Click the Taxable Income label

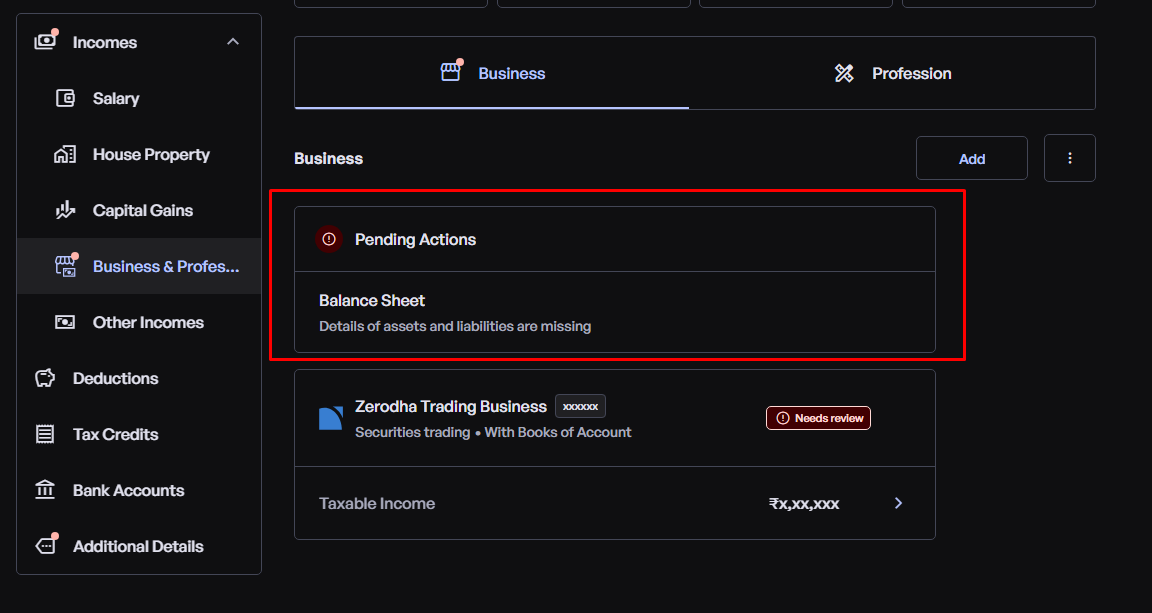pos(377,503)
